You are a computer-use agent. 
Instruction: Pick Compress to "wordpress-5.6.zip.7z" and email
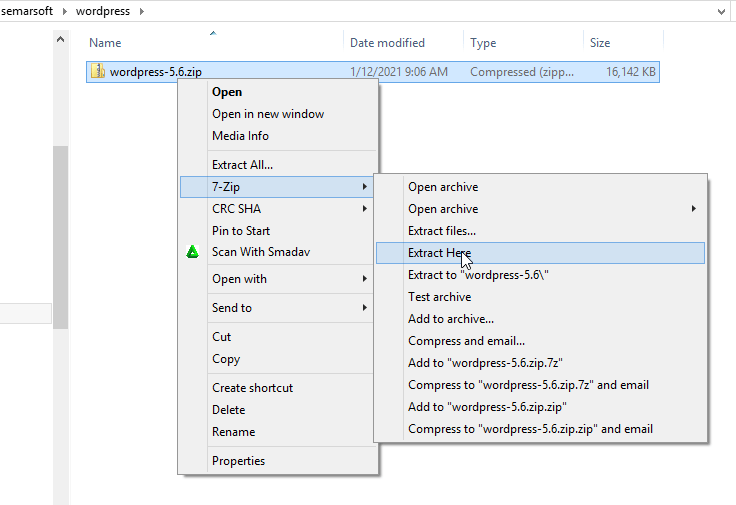tap(540, 385)
